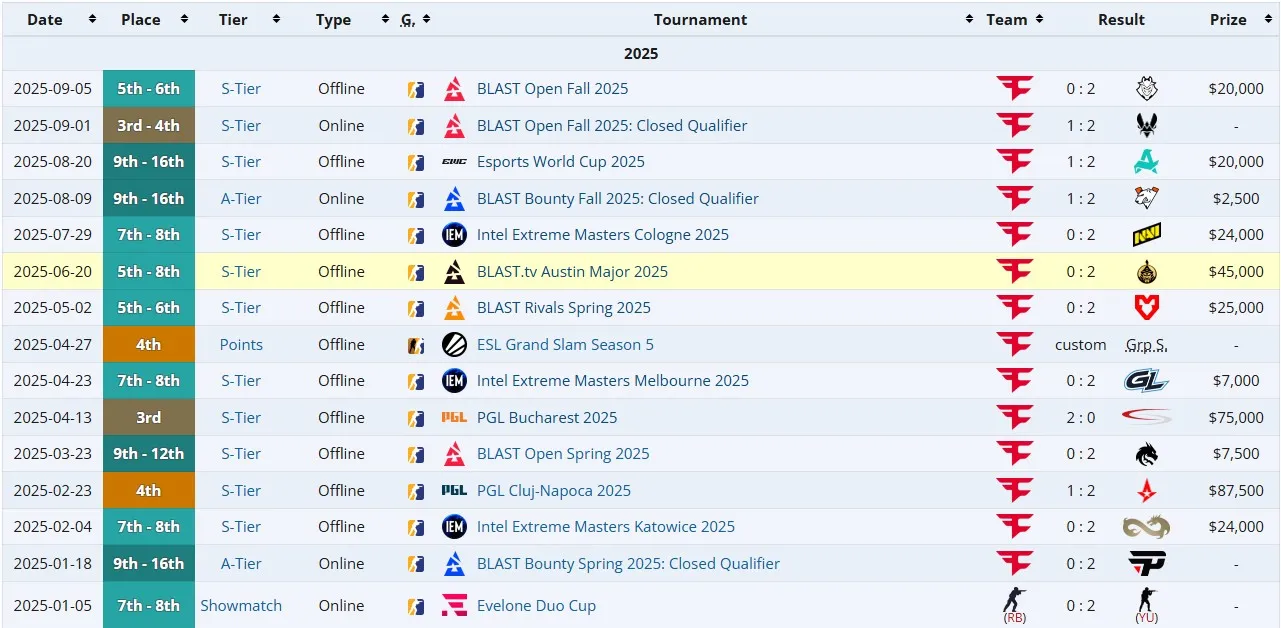Sort results by Place column
Viewport: 1281px width, 628px height.
[x=148, y=19]
